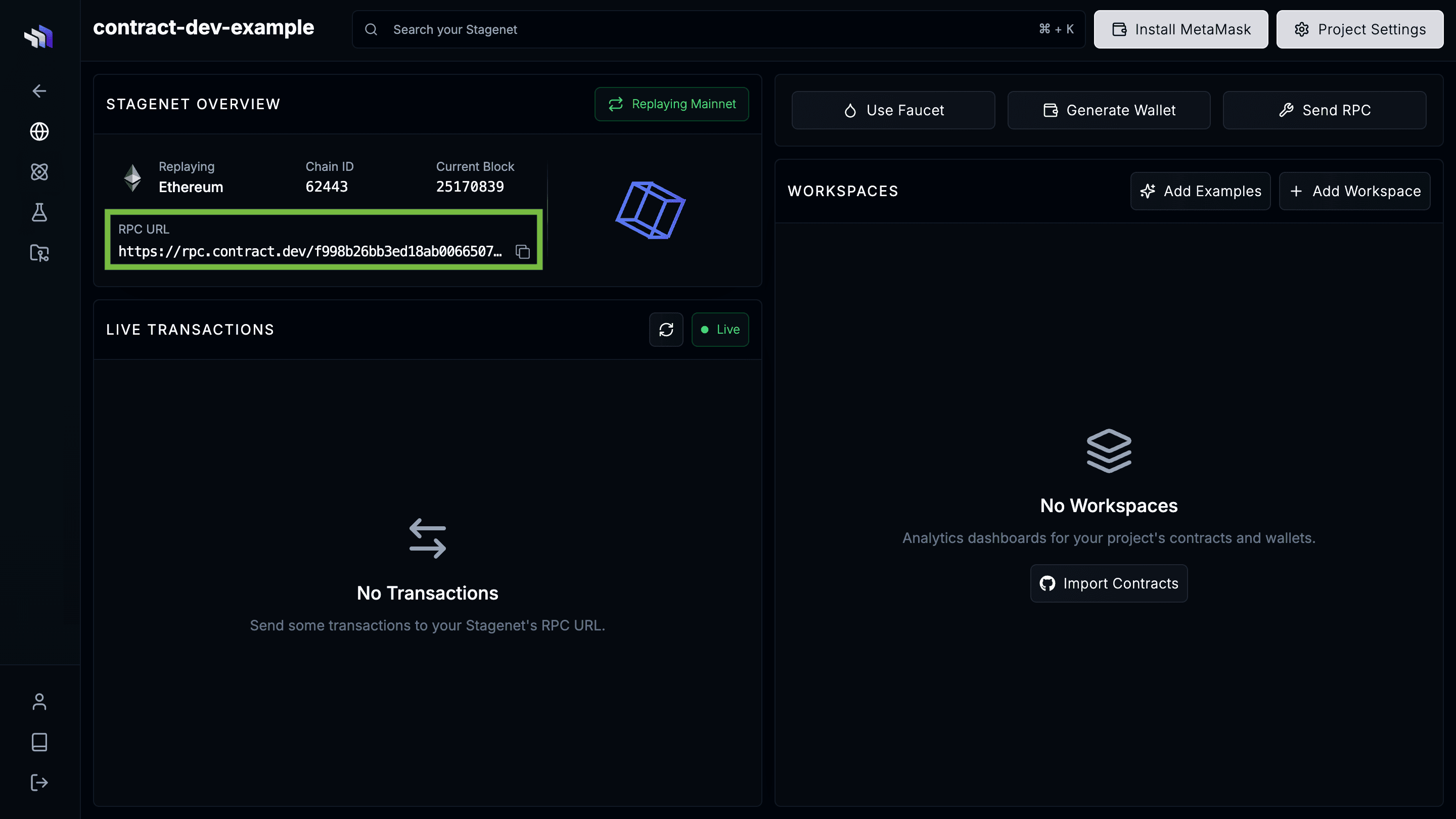Image resolution: width=1456 pixels, height=819 pixels.
Task: Click the contract-dev-example project title
Action: click(203, 28)
